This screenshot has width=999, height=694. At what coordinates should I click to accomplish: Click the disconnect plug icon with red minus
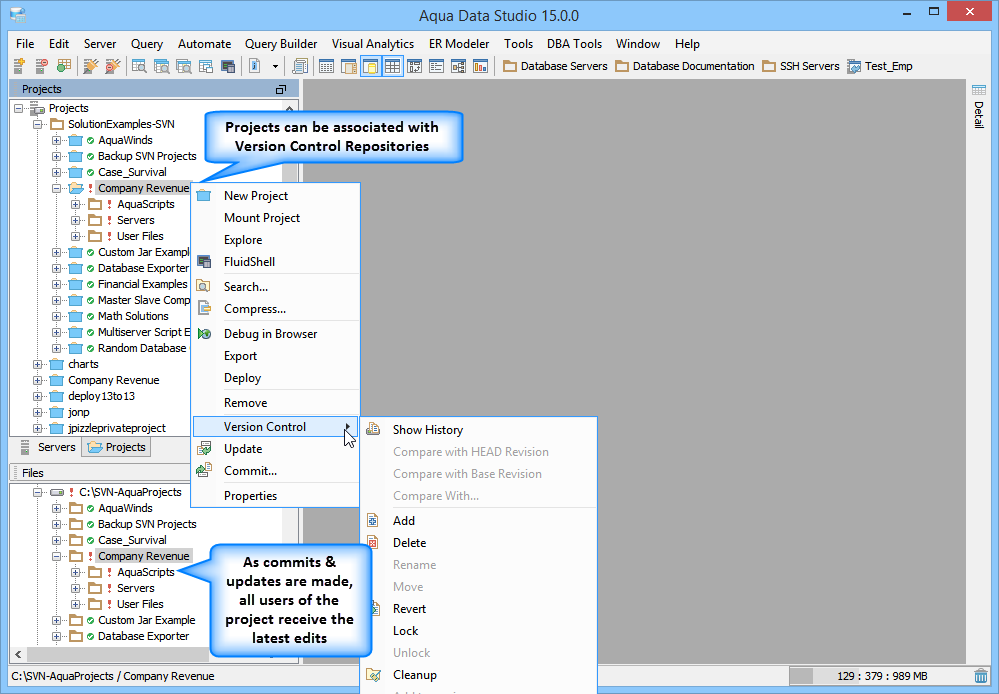point(113,66)
